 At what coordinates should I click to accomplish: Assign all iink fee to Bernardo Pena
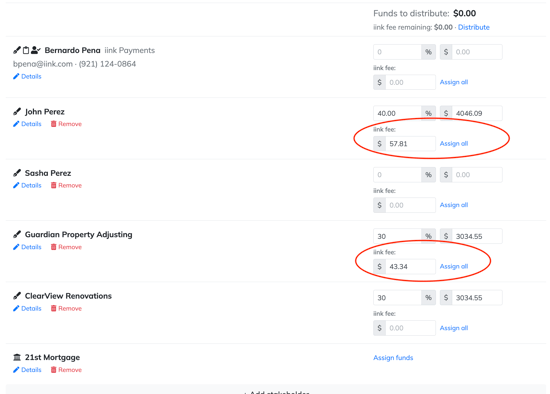tap(454, 82)
